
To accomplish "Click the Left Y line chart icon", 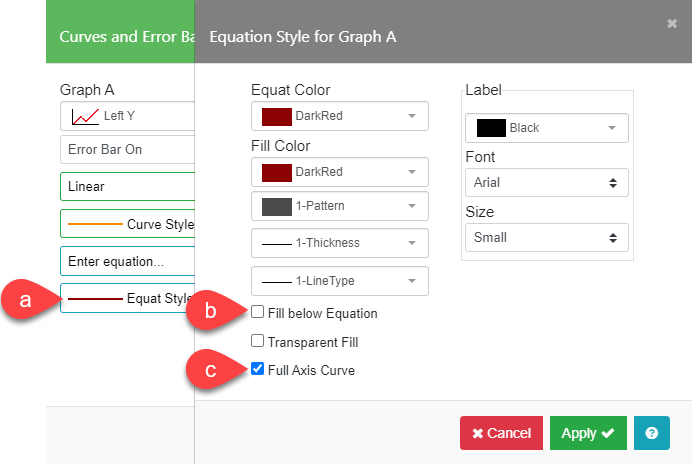I will coord(85,116).
